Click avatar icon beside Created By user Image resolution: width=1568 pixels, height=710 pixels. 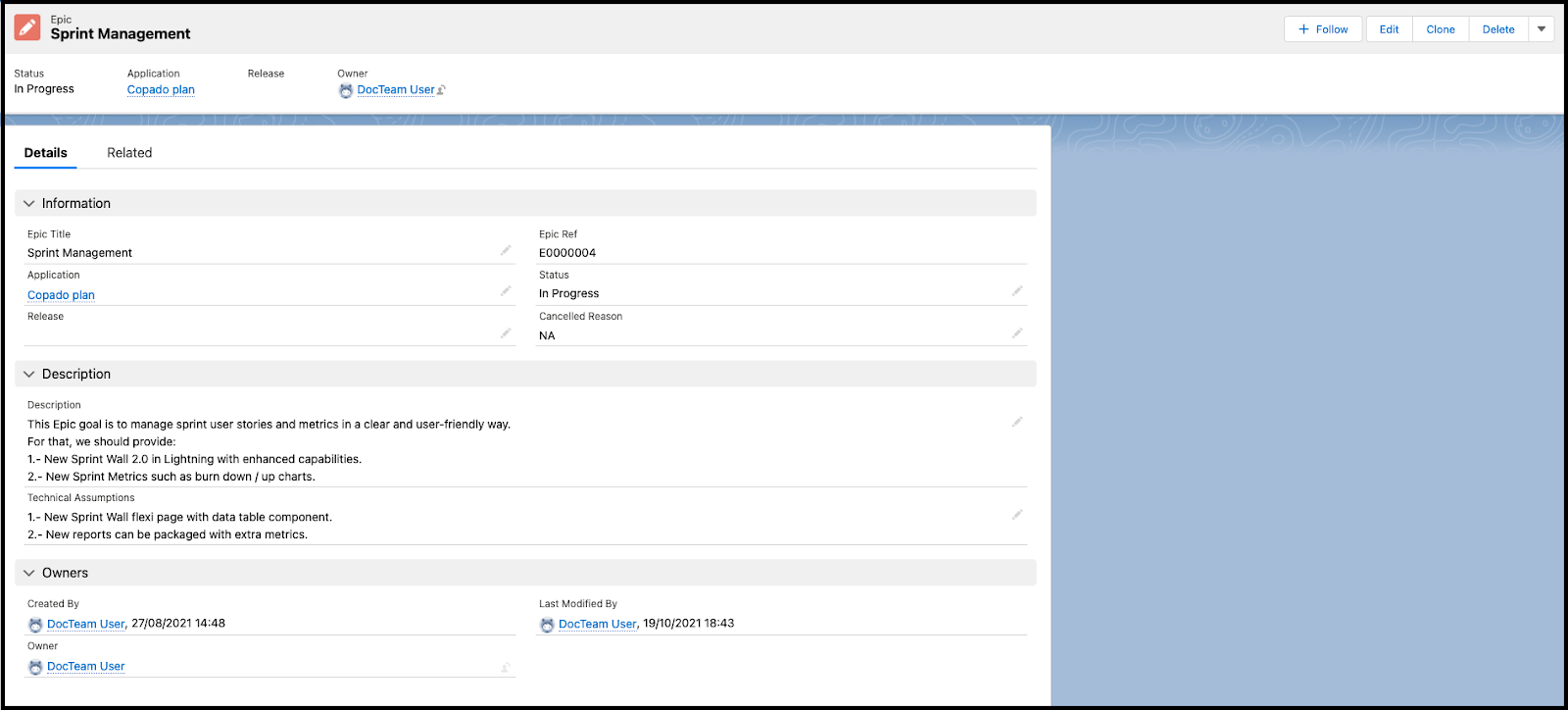point(35,625)
